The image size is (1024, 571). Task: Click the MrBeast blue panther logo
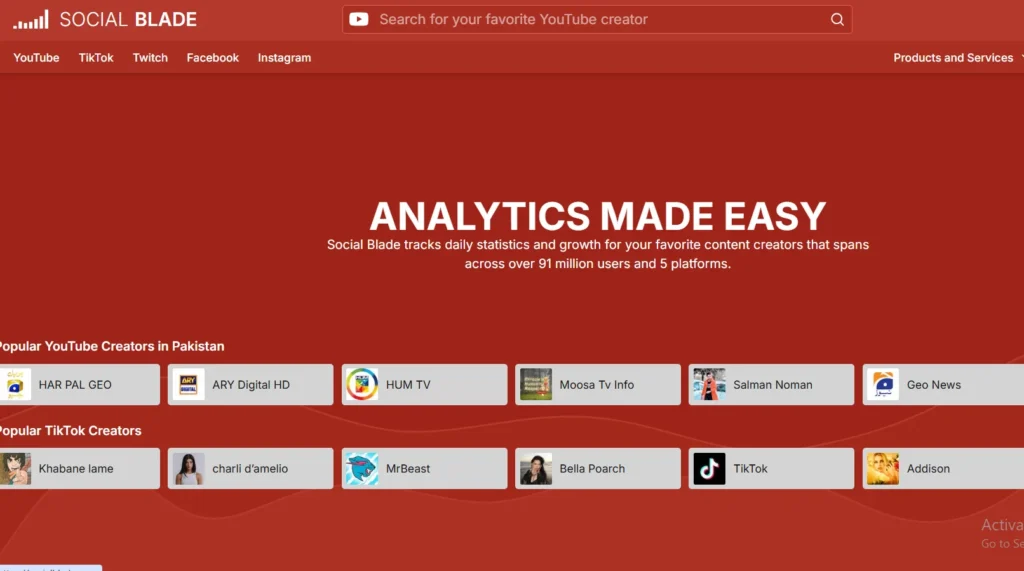click(362, 468)
